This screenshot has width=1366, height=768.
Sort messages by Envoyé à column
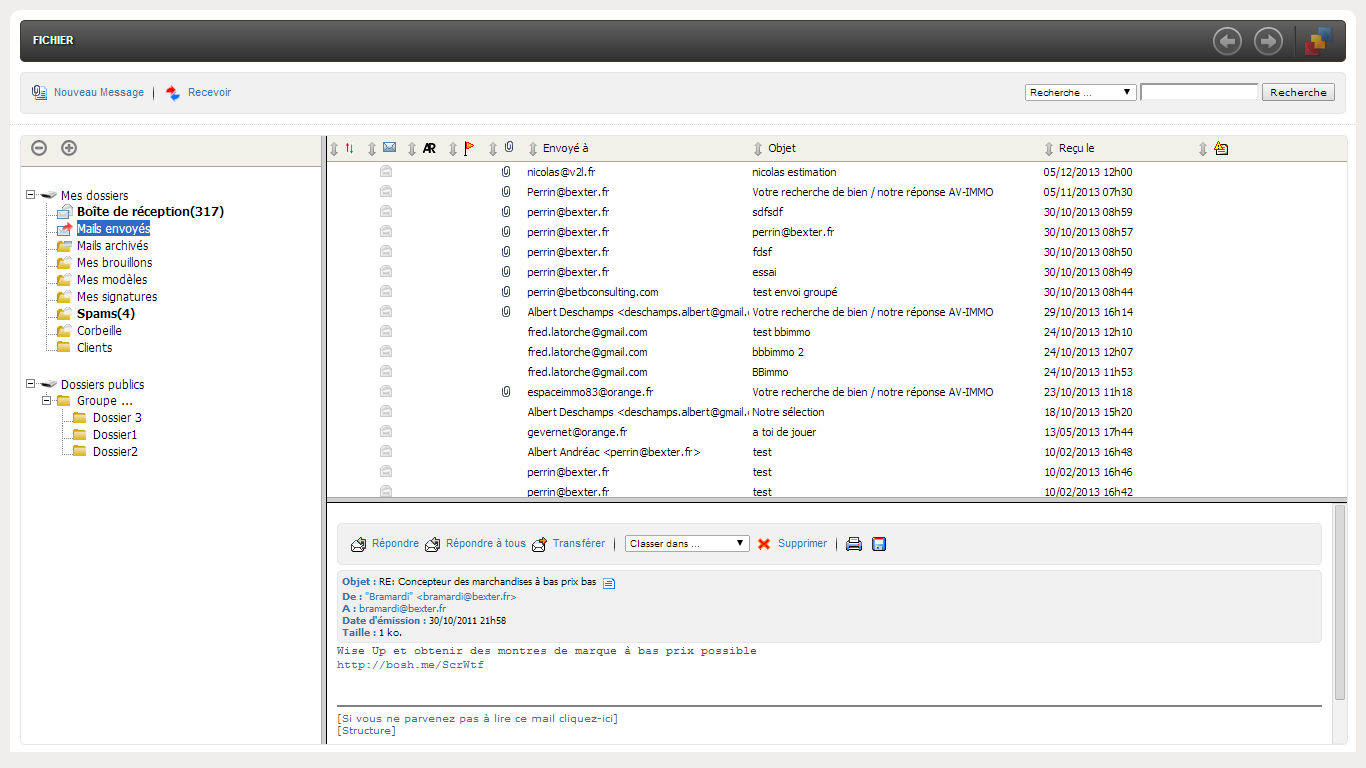click(x=566, y=148)
